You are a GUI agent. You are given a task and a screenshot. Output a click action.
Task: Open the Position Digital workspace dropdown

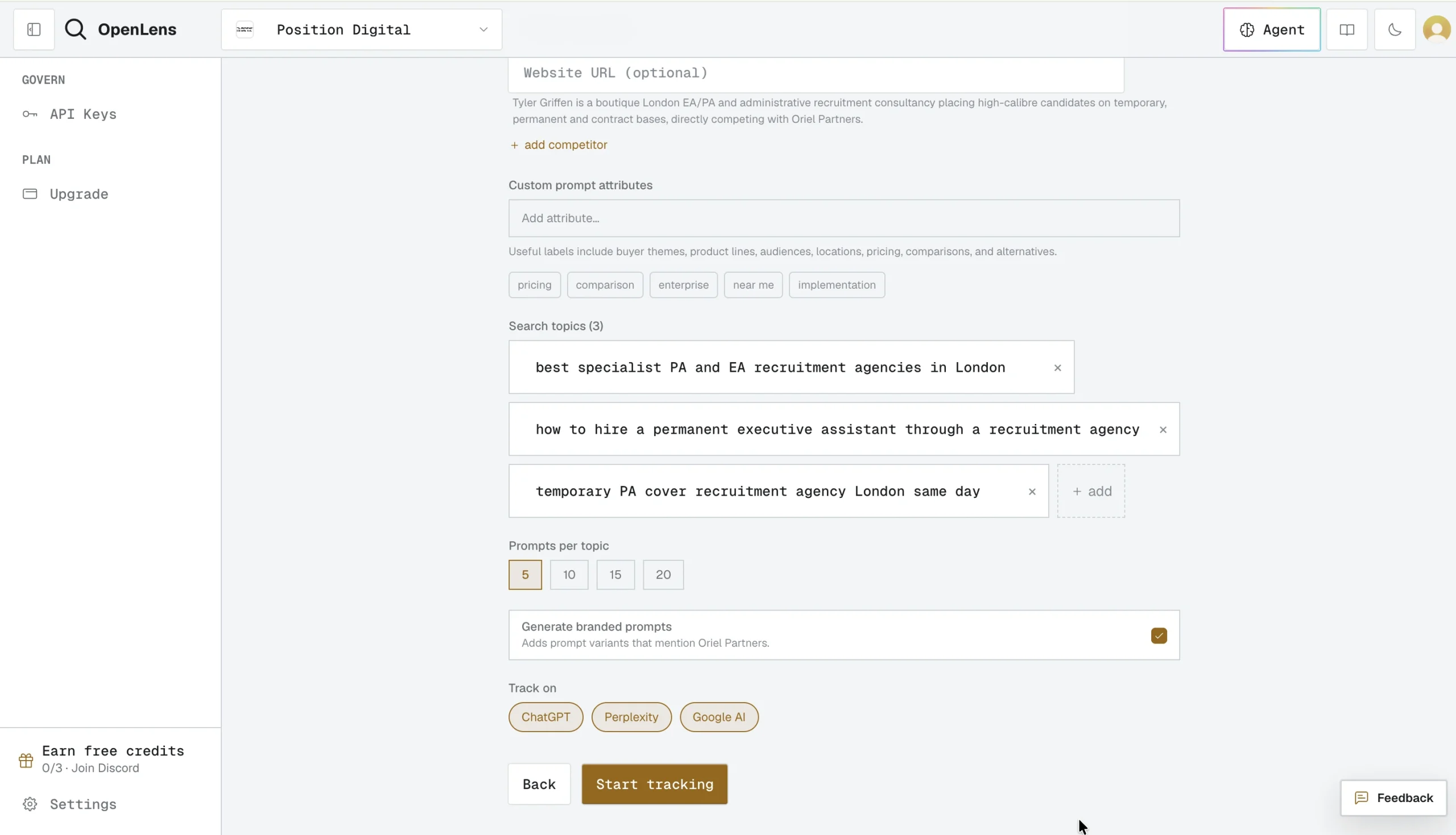pos(361,29)
